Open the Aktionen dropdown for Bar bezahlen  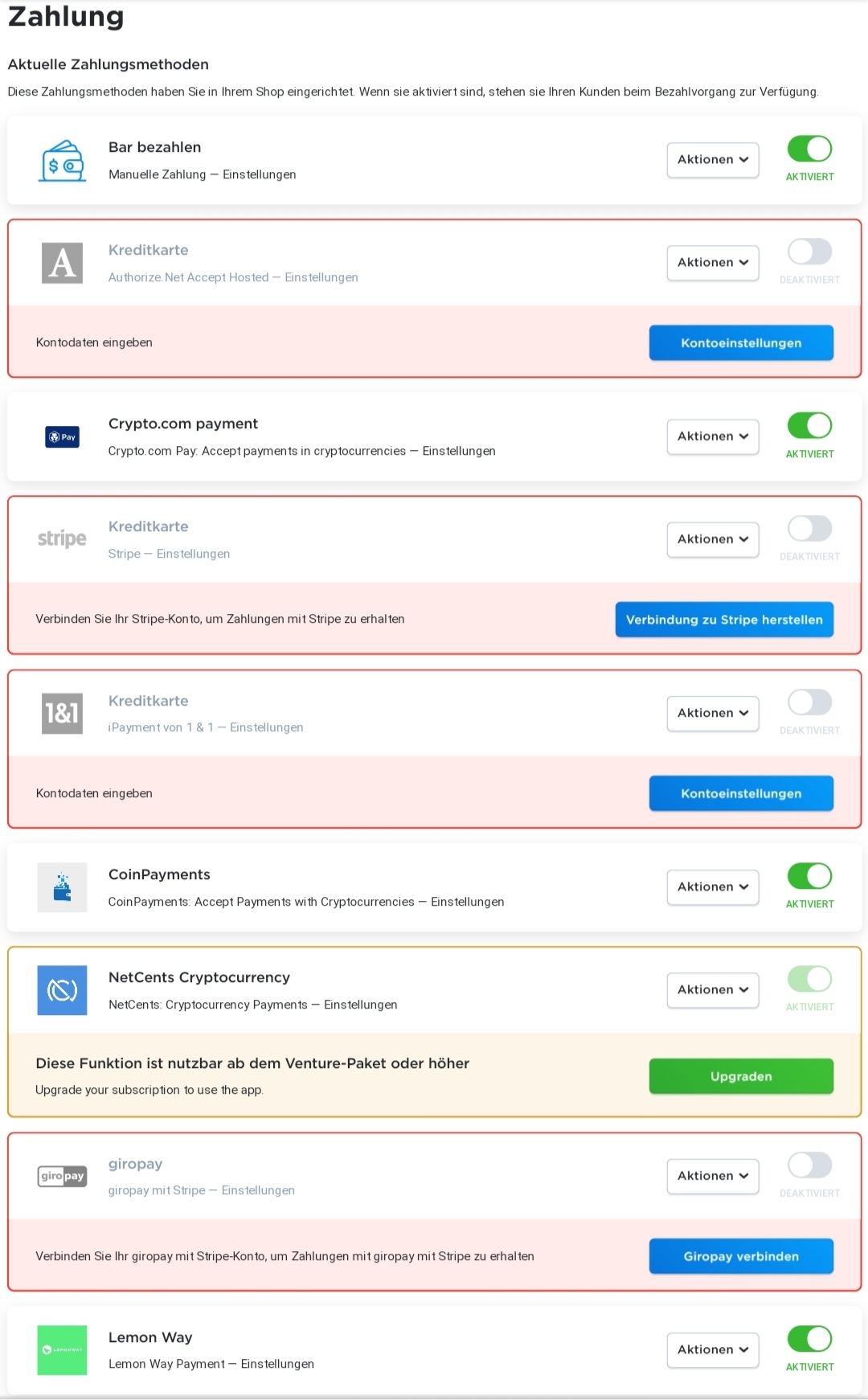click(712, 159)
